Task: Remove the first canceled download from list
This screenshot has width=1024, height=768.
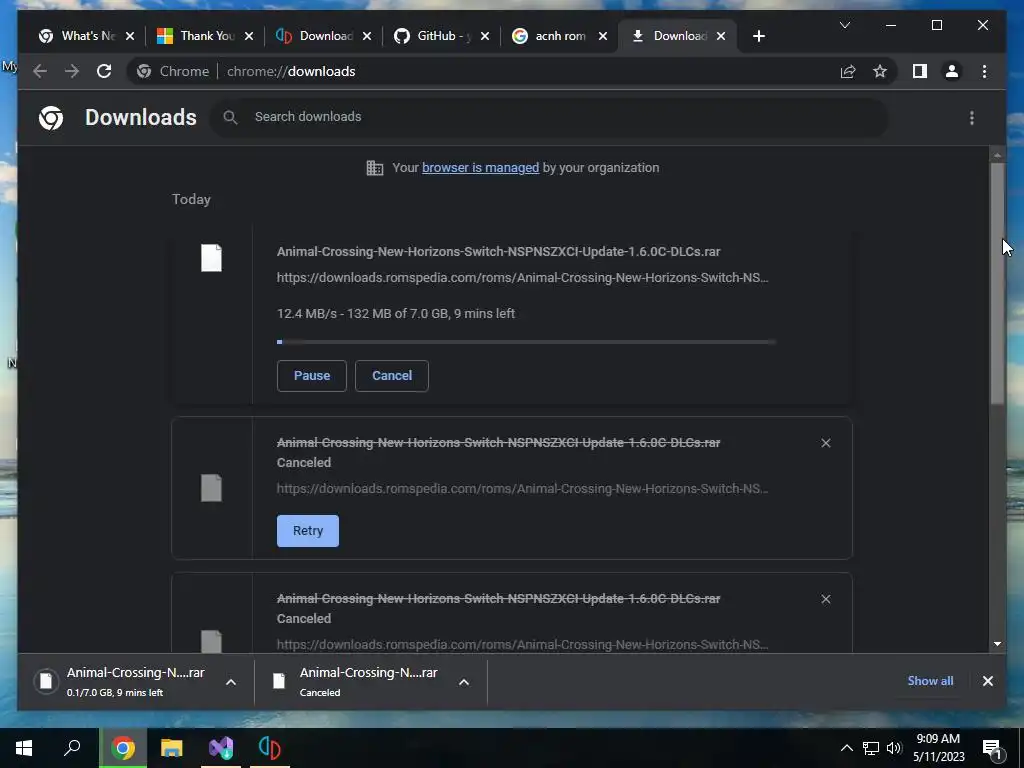Action: [x=825, y=443]
